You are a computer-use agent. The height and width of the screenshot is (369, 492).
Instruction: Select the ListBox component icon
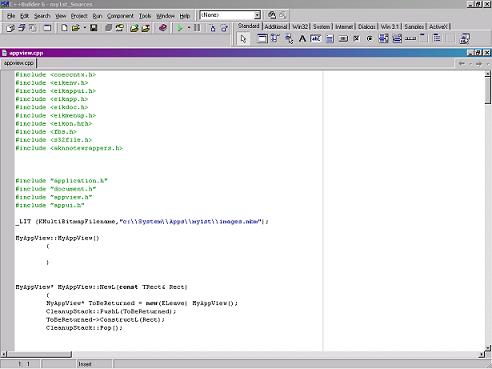coord(383,39)
